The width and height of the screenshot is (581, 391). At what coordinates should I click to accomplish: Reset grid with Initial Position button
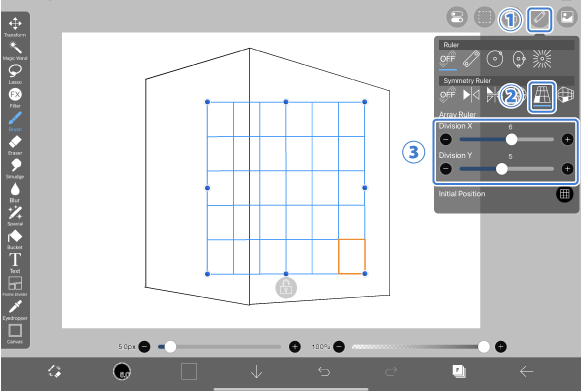point(564,194)
